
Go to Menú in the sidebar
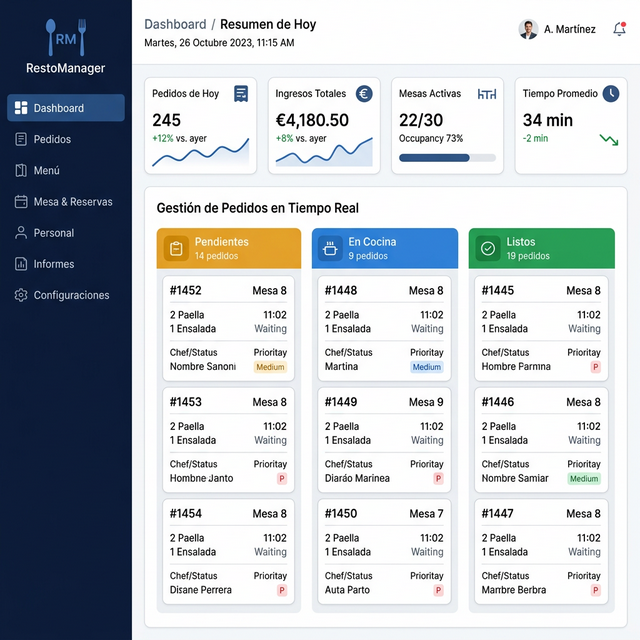pyautogui.click(x=46, y=170)
